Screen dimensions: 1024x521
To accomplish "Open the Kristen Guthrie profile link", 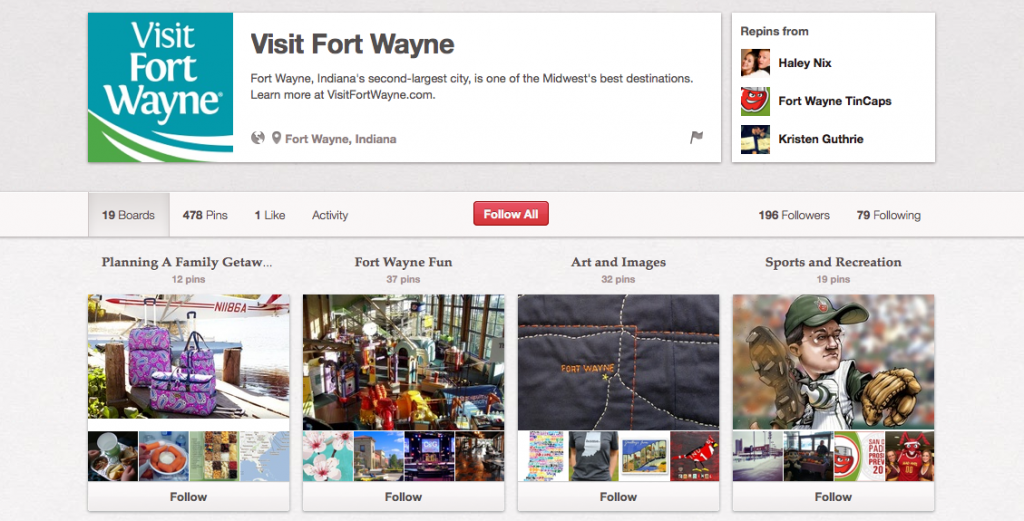I will tap(821, 139).
